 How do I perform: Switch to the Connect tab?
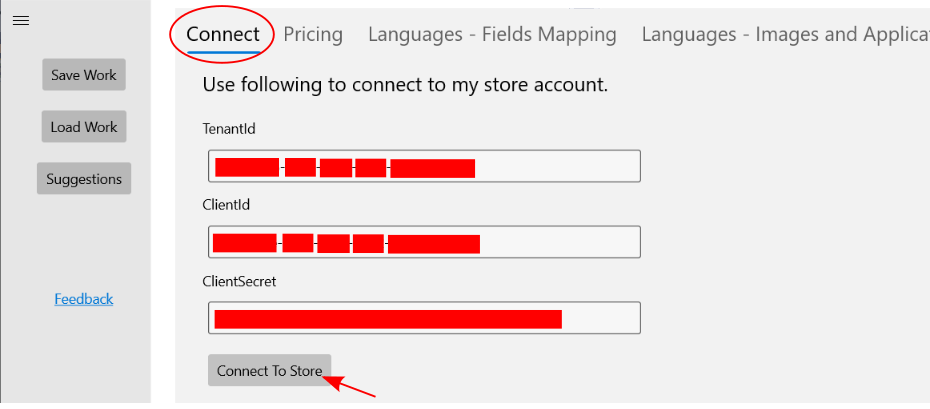pyautogui.click(x=222, y=34)
